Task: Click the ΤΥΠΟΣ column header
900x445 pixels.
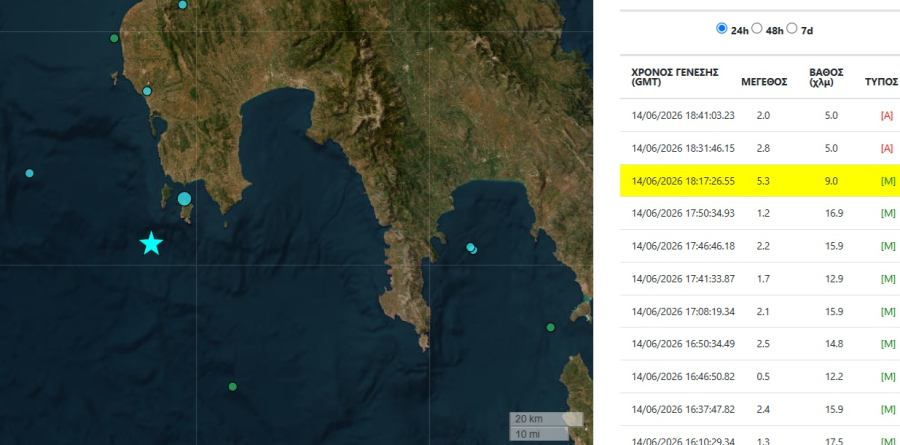Action: click(881, 82)
